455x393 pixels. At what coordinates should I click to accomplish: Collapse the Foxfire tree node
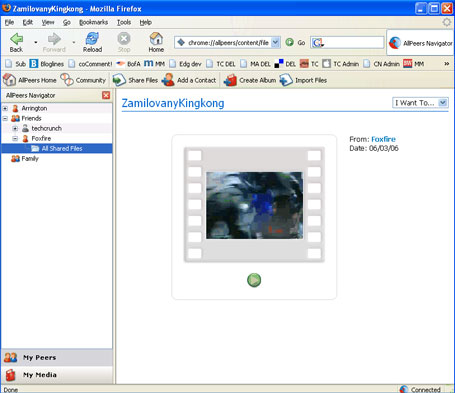click(15, 138)
